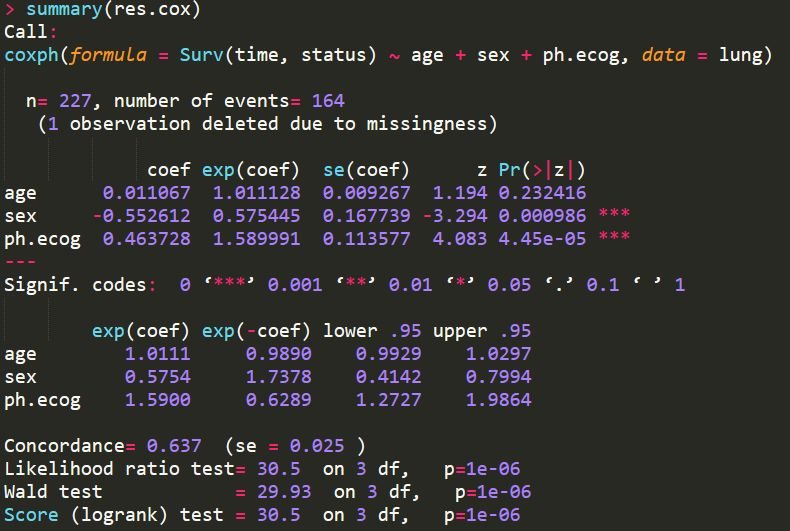Click 'Surv(time, status)' in the formula
Screen dimensions: 790x531
278,54
